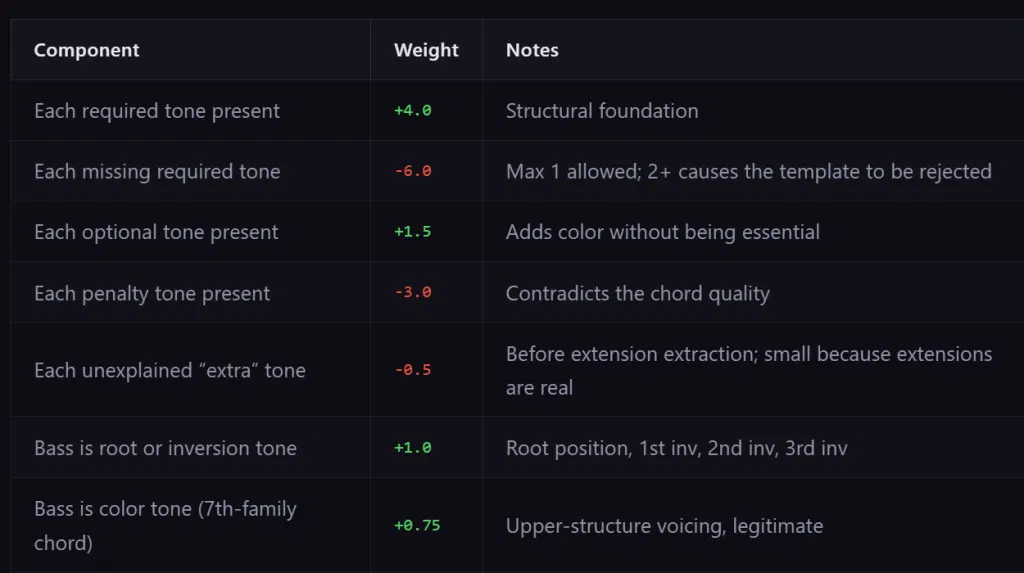This screenshot has height=573, width=1024.
Task: Click 'Contradicts the chord quality' note
Action: click(x=638, y=293)
